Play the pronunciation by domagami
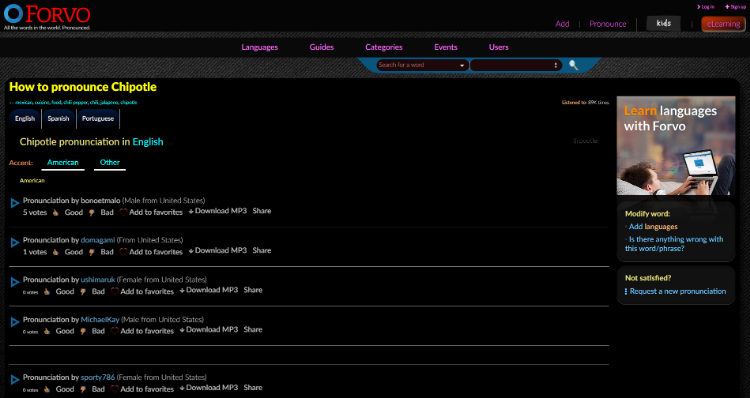This screenshot has height=398, width=750. [x=15, y=243]
